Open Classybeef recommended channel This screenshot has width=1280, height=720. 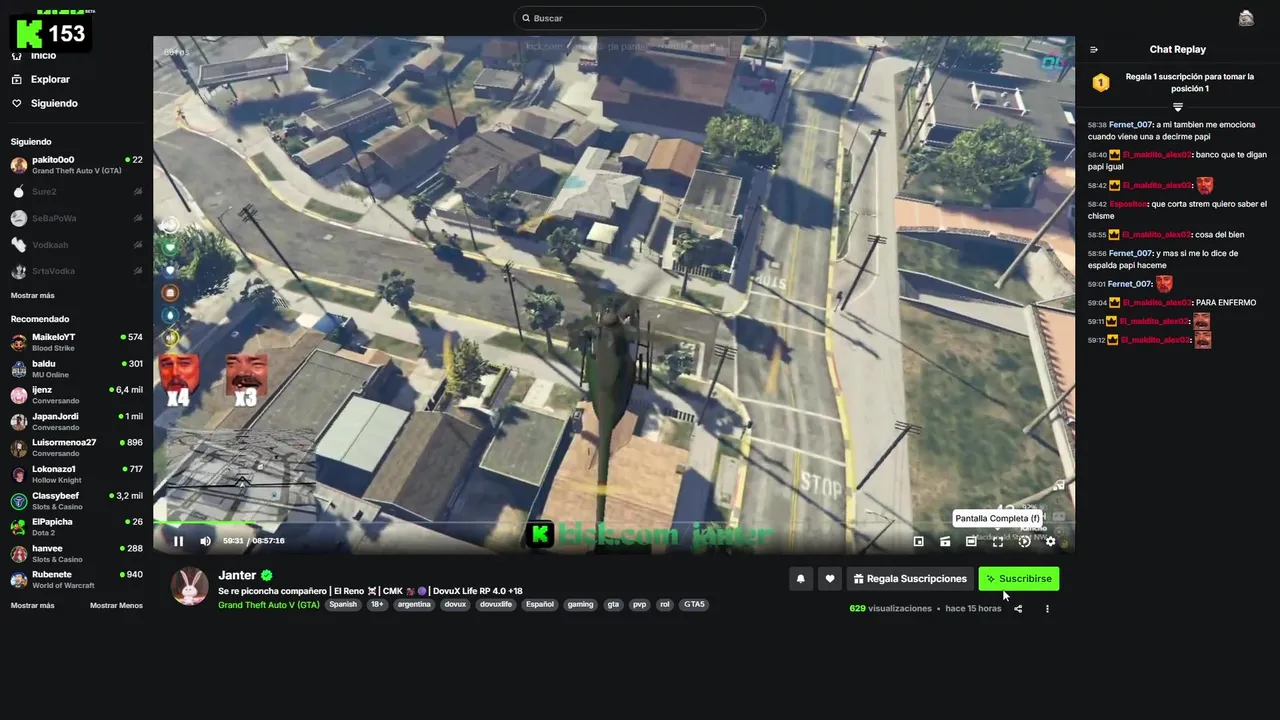77,501
